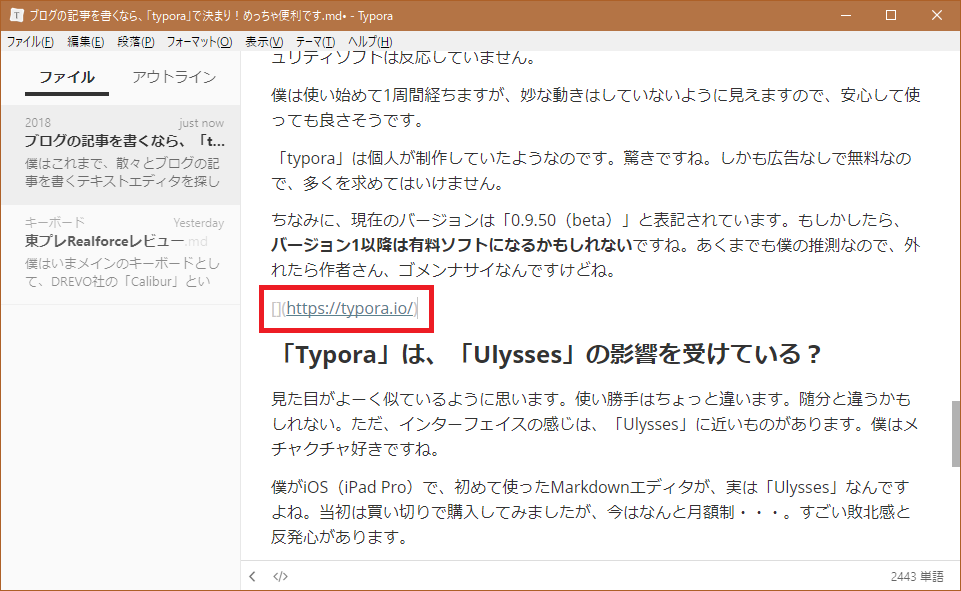Click the https://typora.io/ link
This screenshot has width=961, height=591.
pyautogui.click(x=350, y=308)
